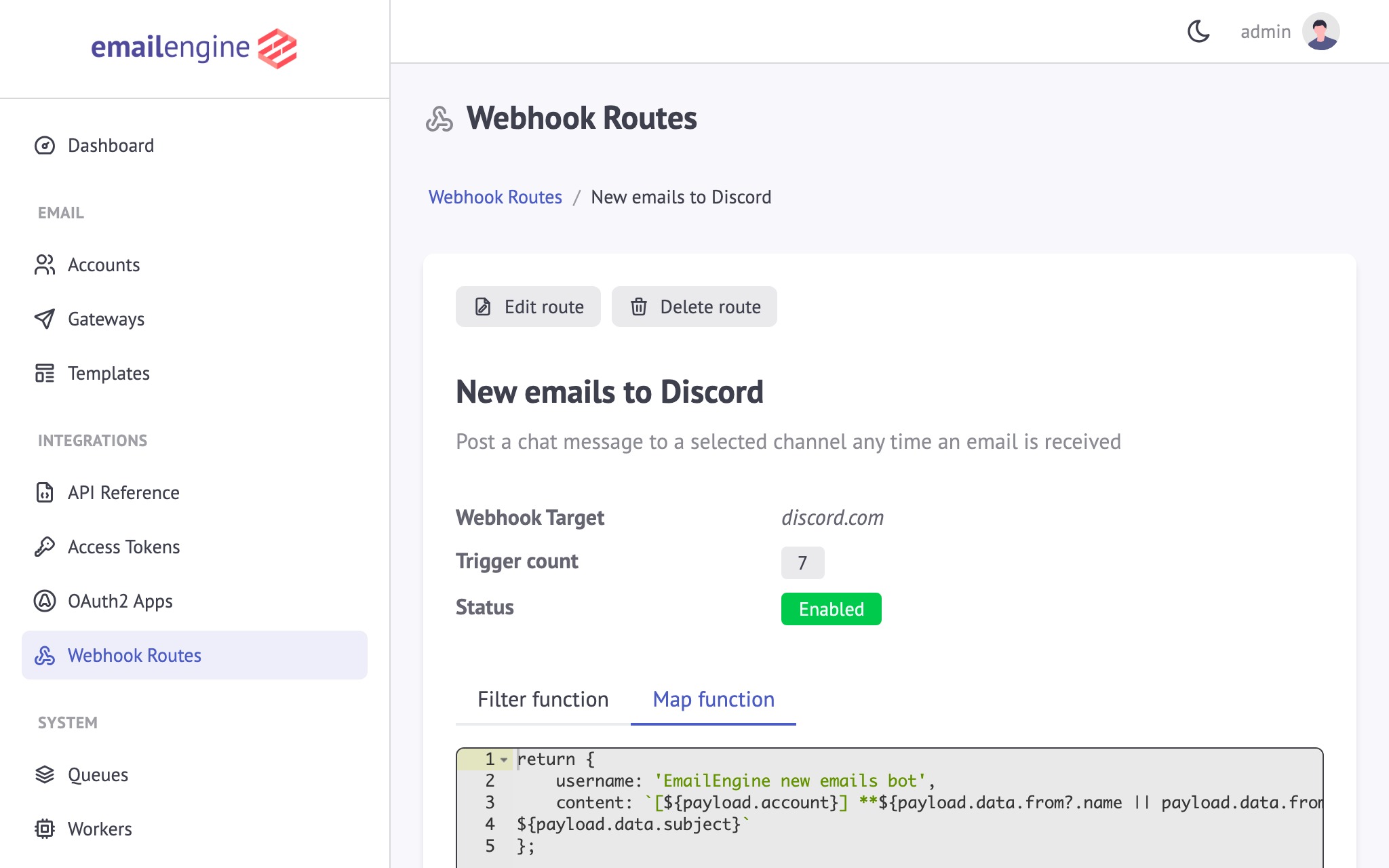Click the trigger count value 7
1389x868 pixels.
coord(803,563)
